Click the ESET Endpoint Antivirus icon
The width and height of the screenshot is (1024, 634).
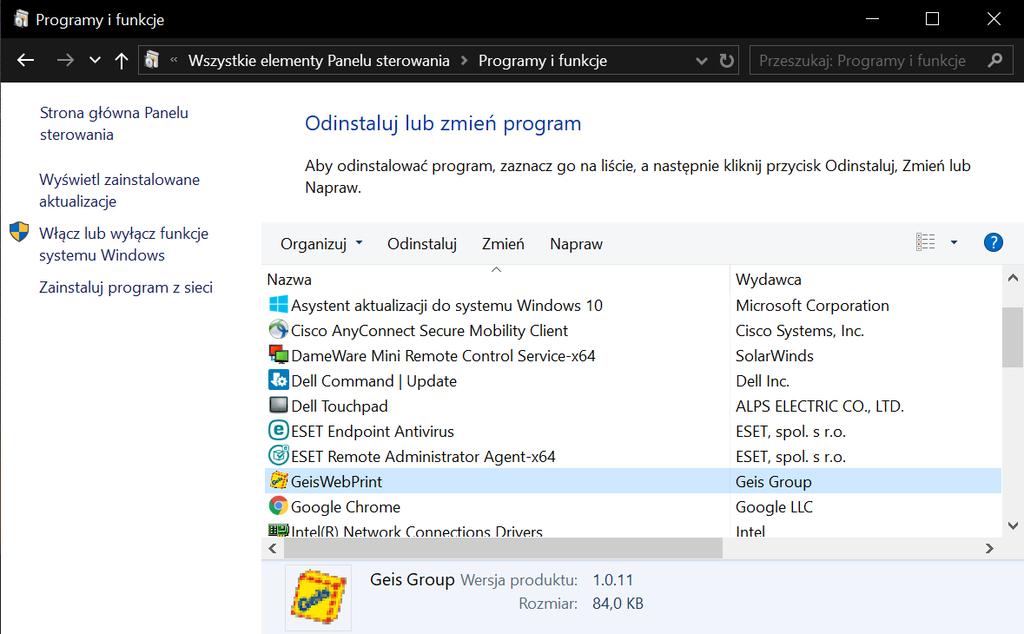pyautogui.click(x=278, y=430)
